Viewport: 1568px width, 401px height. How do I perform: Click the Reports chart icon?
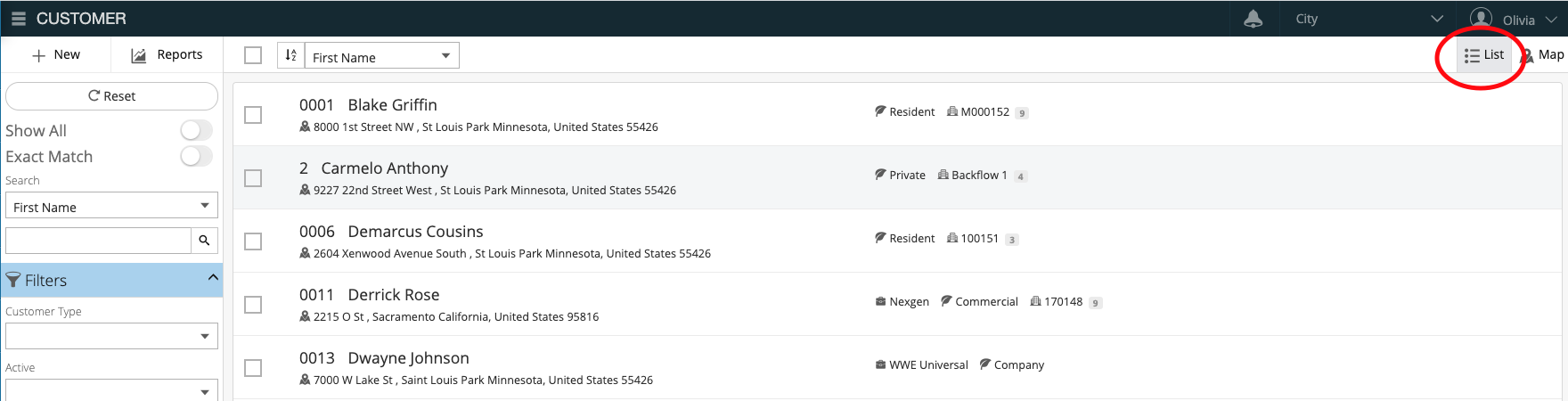pyautogui.click(x=138, y=55)
